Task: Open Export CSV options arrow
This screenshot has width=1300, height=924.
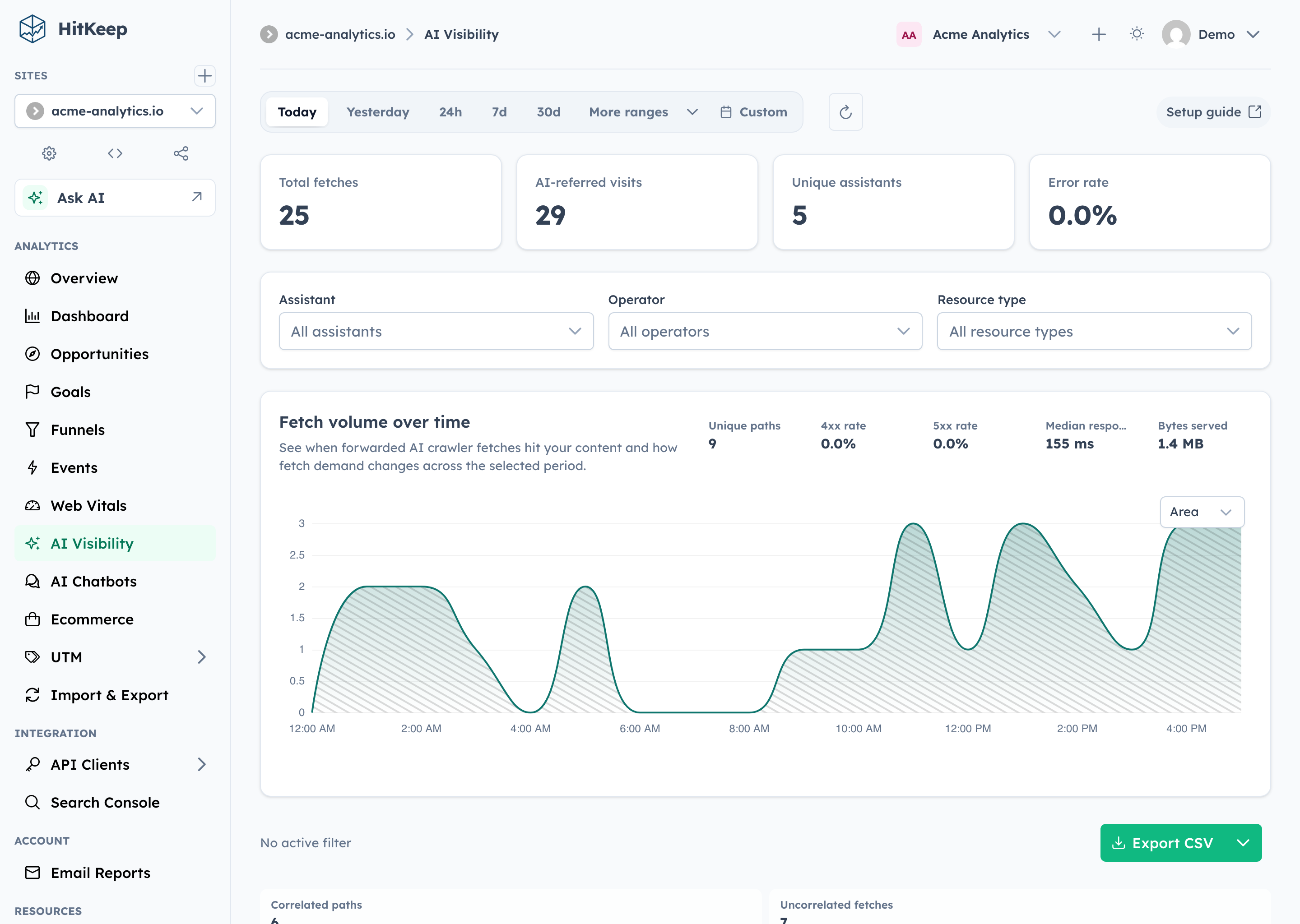Action: pos(1244,843)
